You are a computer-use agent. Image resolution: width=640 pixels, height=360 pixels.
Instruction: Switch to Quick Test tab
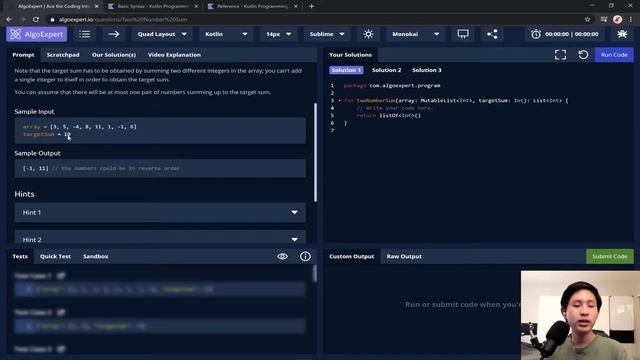(56, 256)
